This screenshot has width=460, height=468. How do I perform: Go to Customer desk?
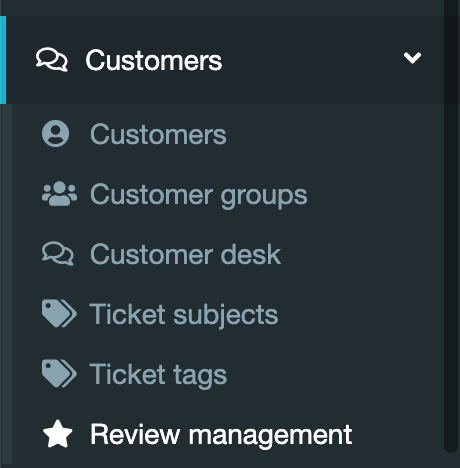tap(185, 254)
